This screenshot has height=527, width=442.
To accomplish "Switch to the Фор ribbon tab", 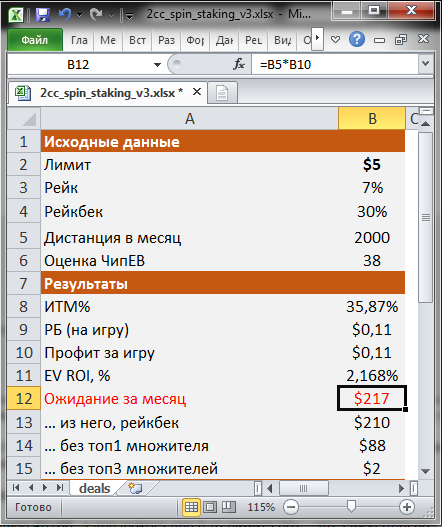I will click(x=195, y=40).
